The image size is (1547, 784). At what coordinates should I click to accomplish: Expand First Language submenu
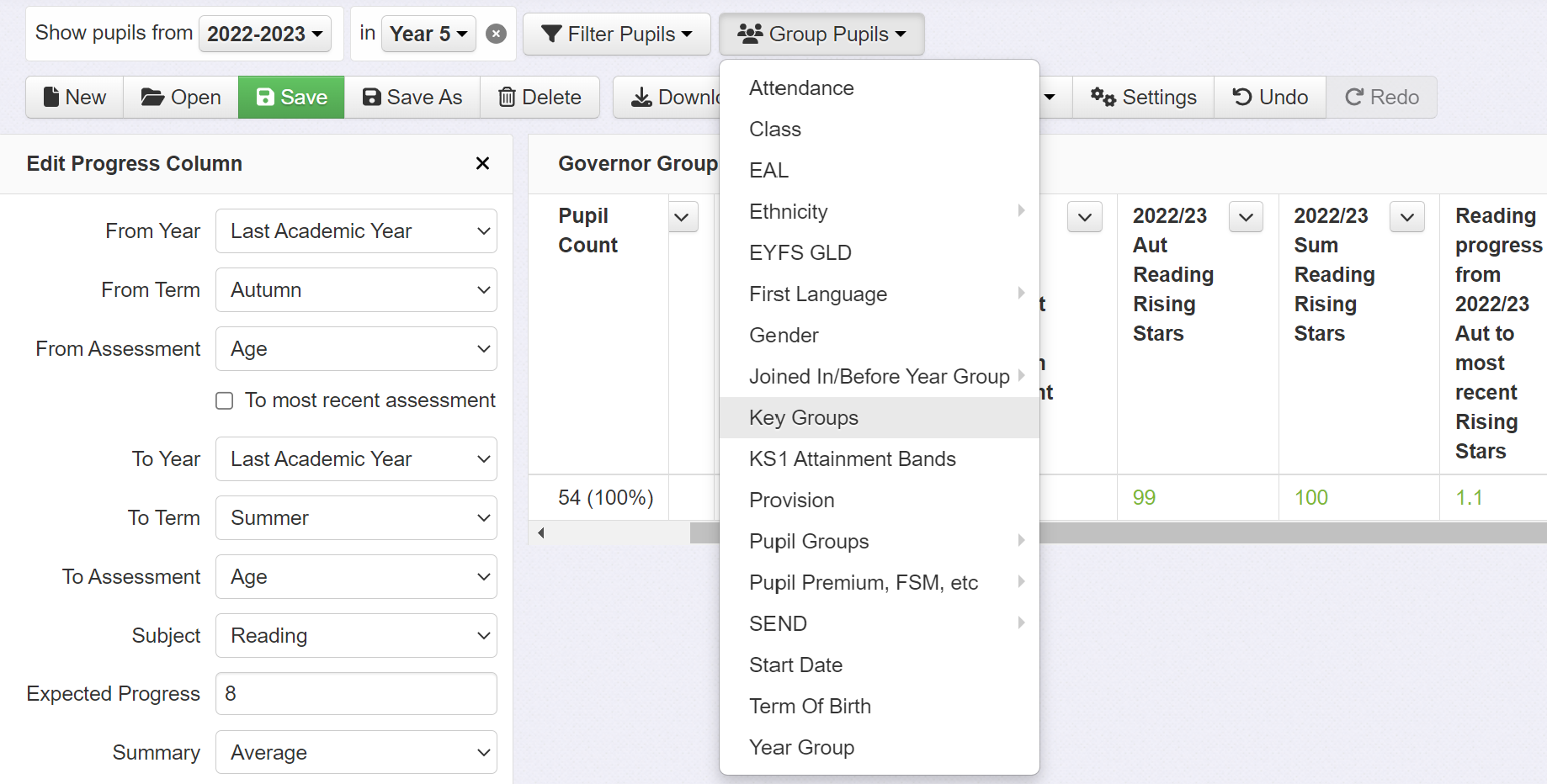click(x=880, y=294)
